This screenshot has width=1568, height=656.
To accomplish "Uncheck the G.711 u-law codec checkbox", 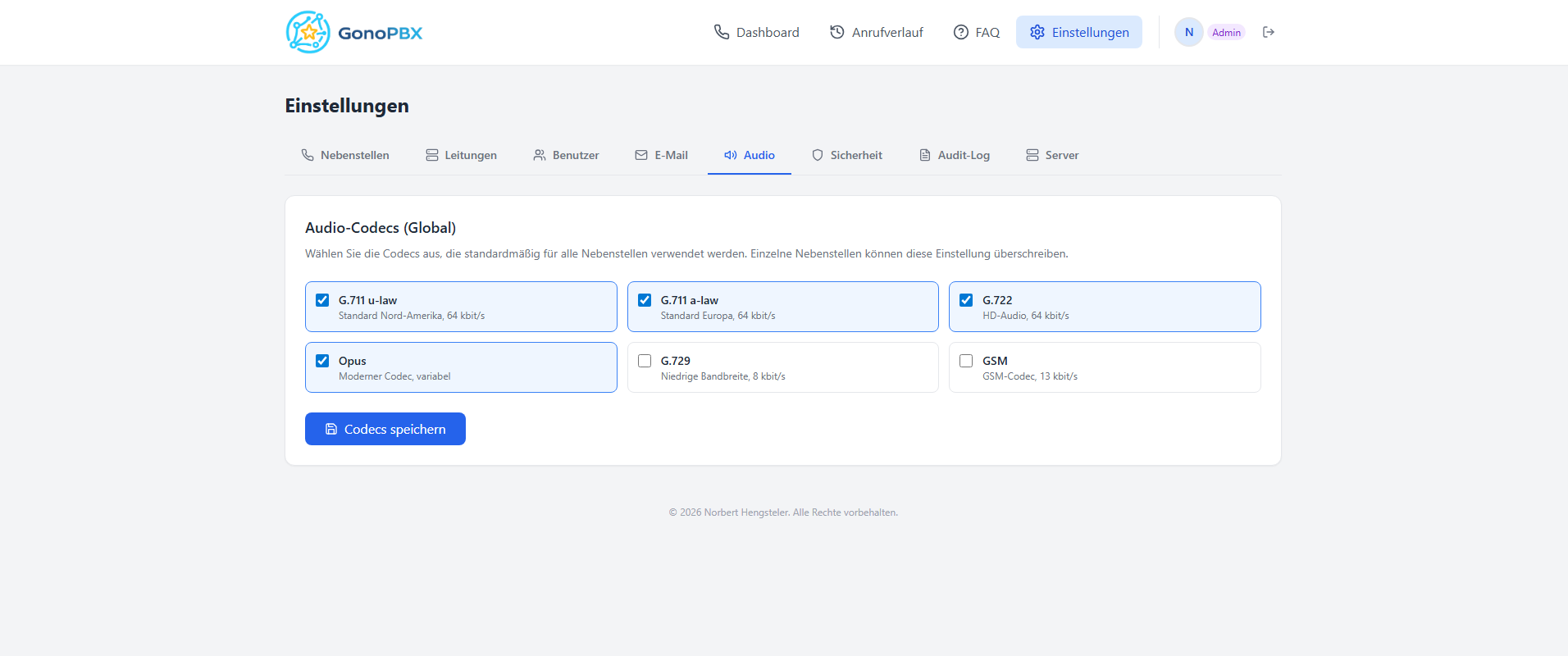I will click(322, 300).
